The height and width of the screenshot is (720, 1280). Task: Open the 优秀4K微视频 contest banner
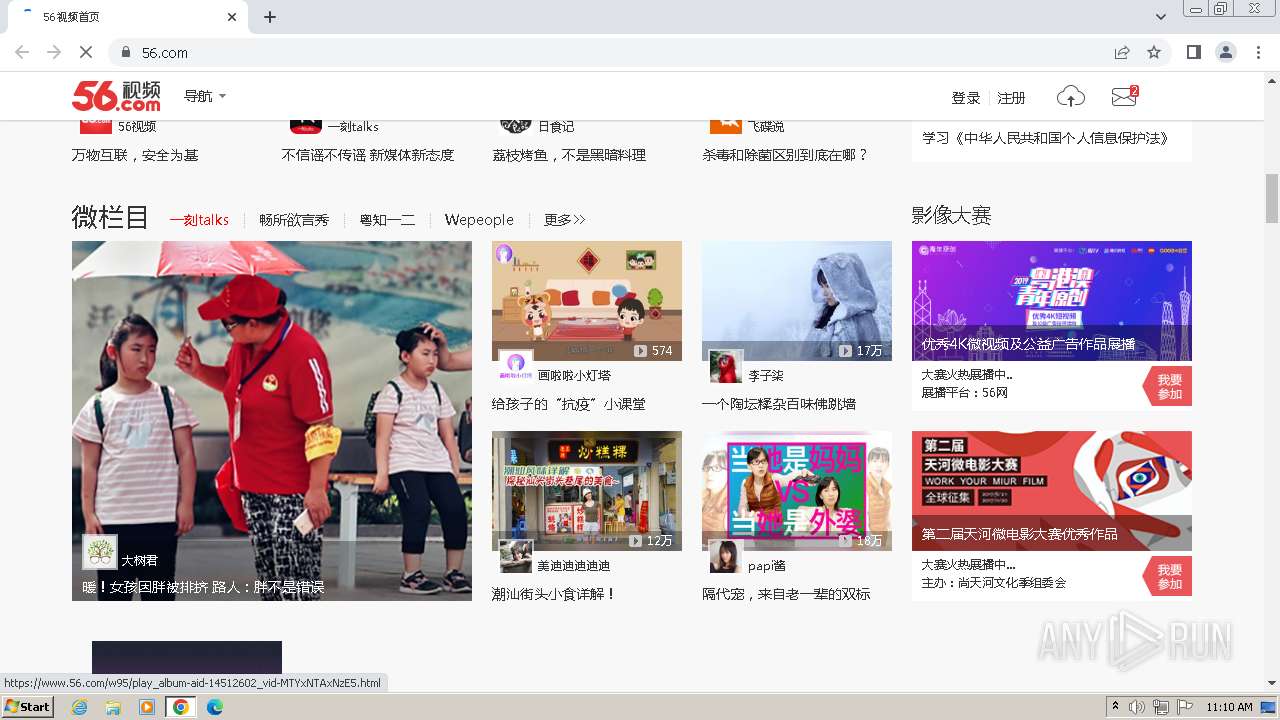point(1052,301)
